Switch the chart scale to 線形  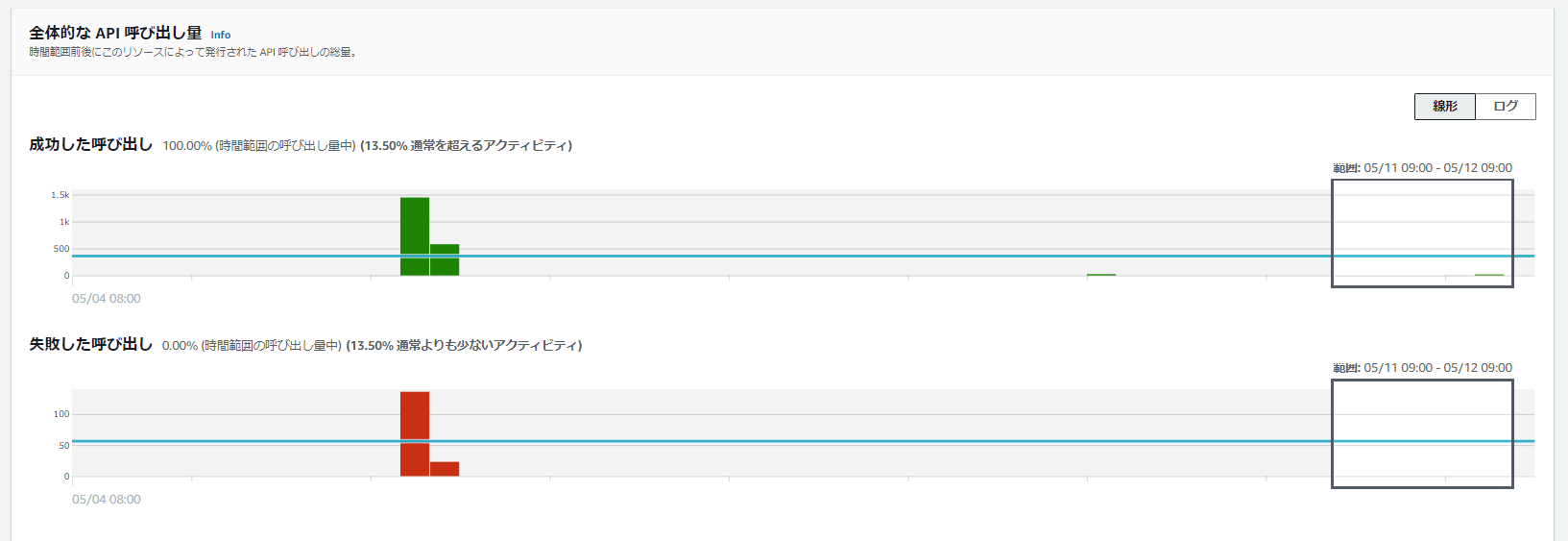pos(1444,107)
